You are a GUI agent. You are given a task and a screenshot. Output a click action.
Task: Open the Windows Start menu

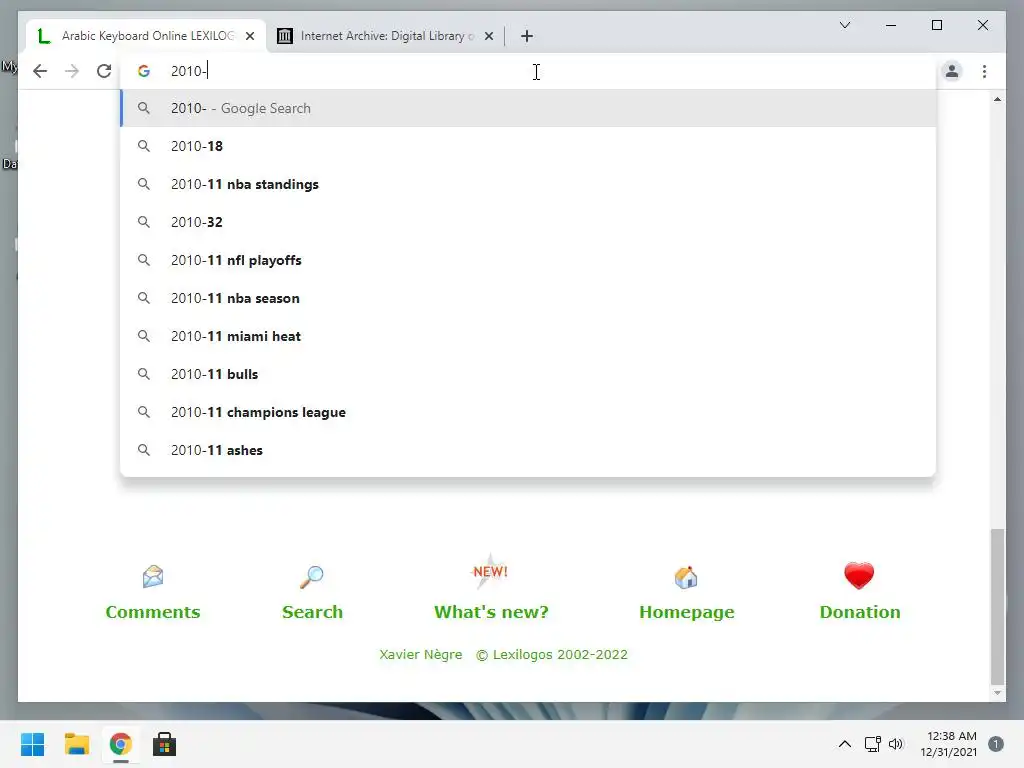point(32,744)
